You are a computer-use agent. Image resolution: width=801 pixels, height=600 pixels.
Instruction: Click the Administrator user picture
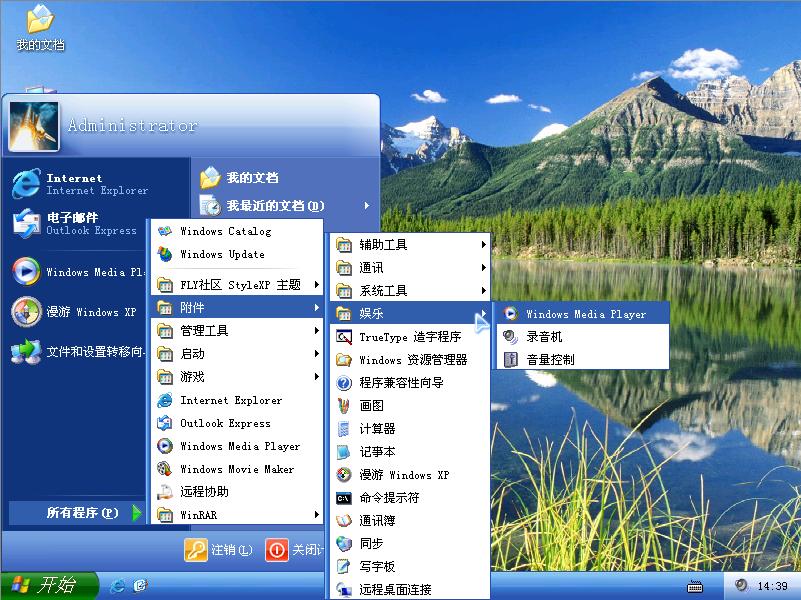pos(34,126)
